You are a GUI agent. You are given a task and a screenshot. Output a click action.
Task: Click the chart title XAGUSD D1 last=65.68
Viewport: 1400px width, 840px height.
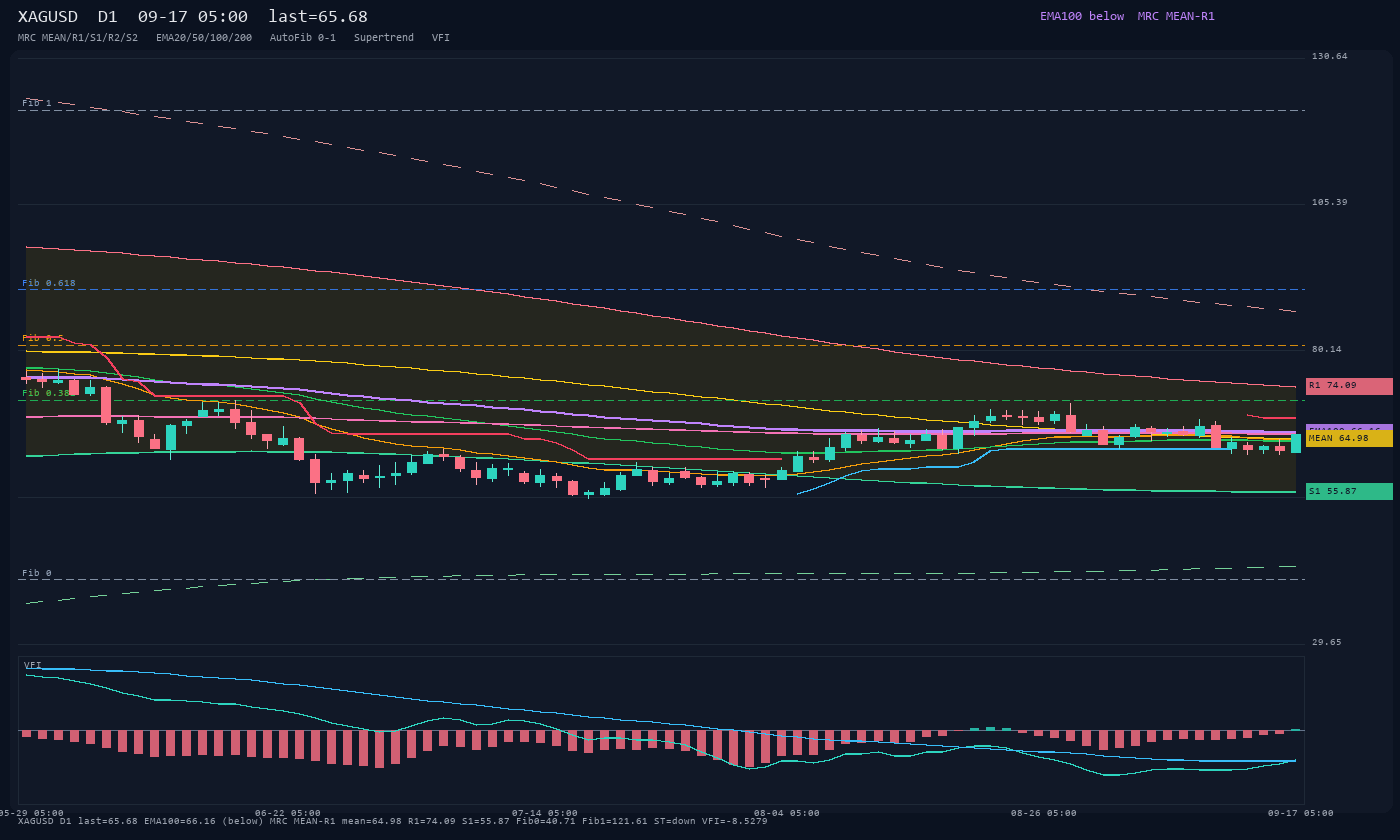pos(193,17)
